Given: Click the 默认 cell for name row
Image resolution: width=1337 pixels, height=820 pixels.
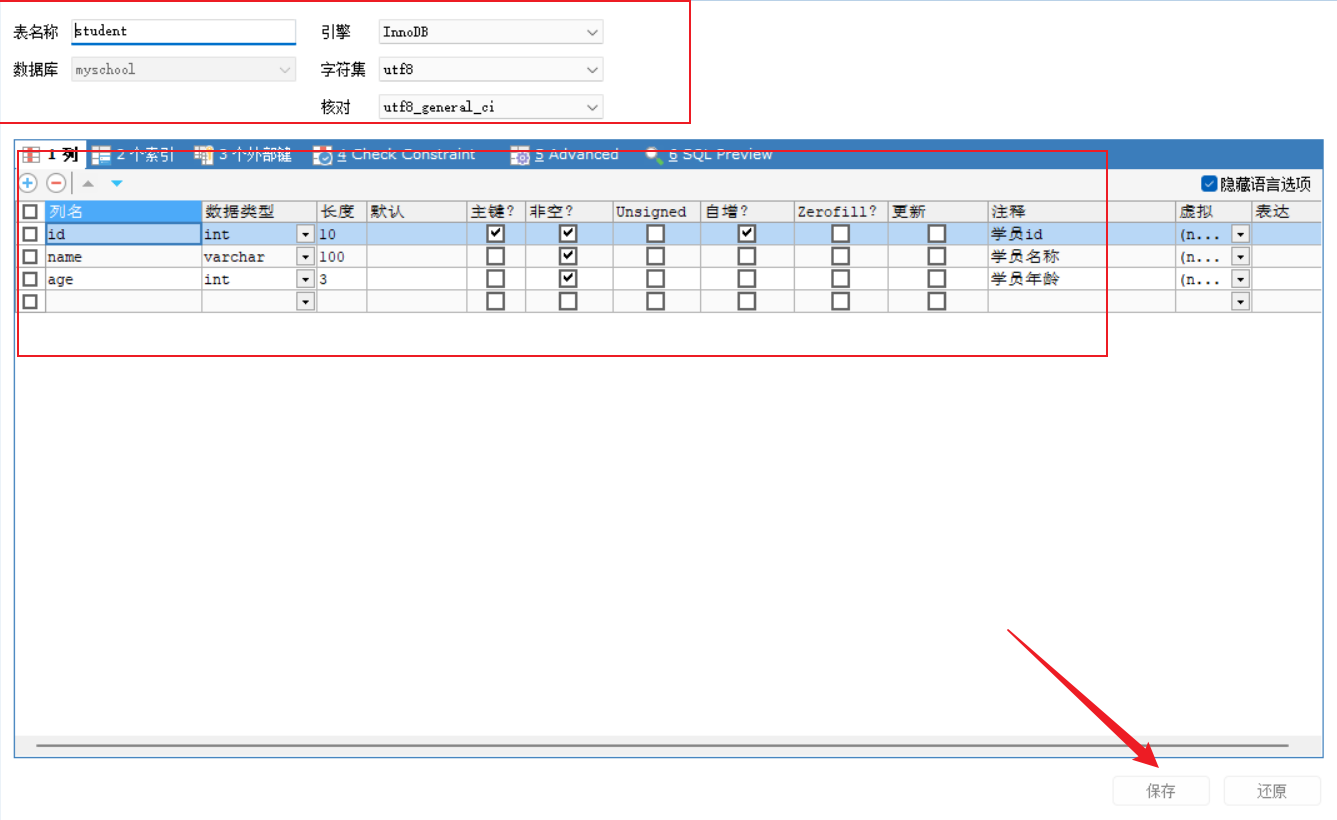Looking at the screenshot, I should click(416, 257).
